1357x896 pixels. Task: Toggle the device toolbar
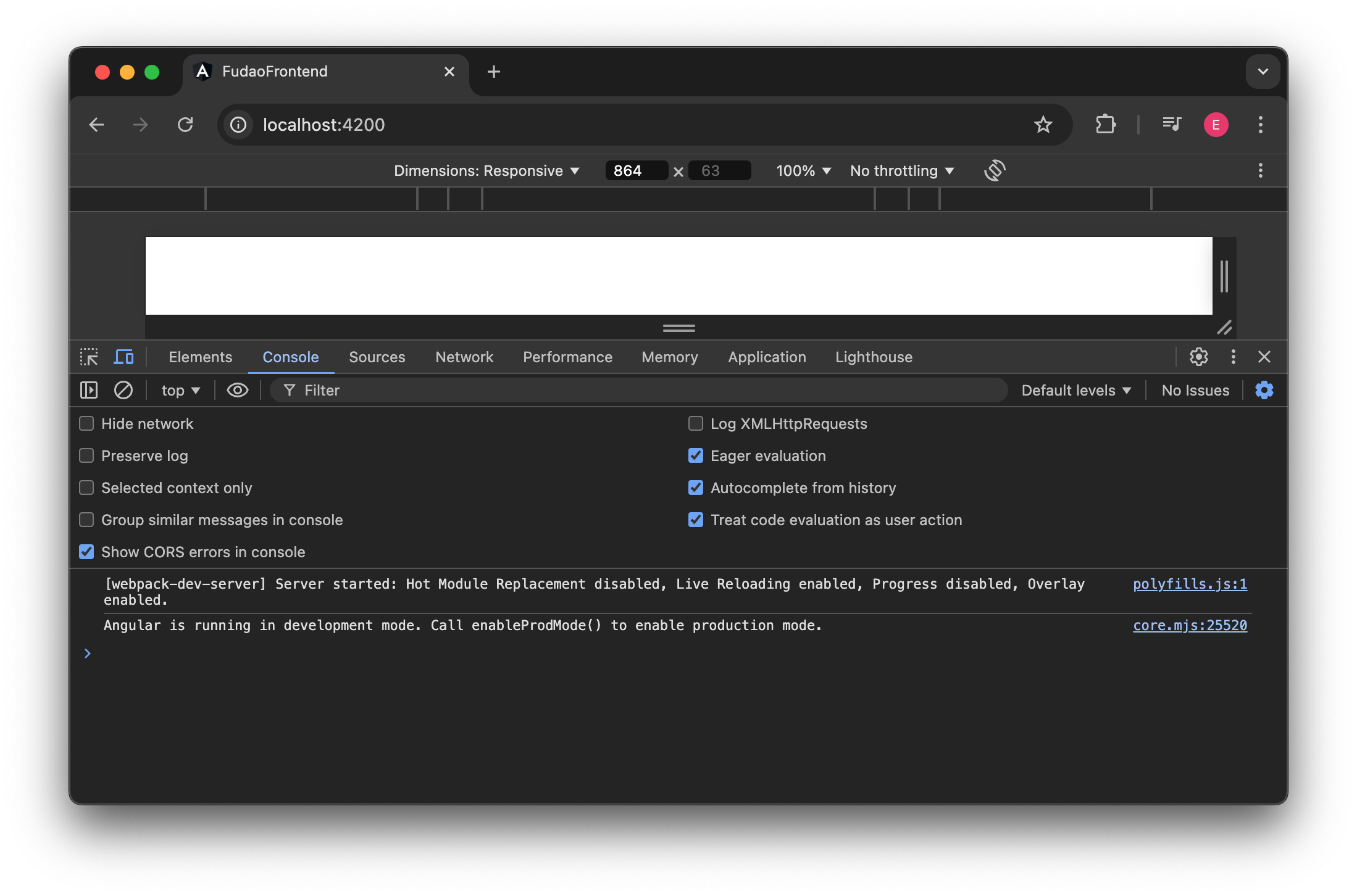pos(123,357)
